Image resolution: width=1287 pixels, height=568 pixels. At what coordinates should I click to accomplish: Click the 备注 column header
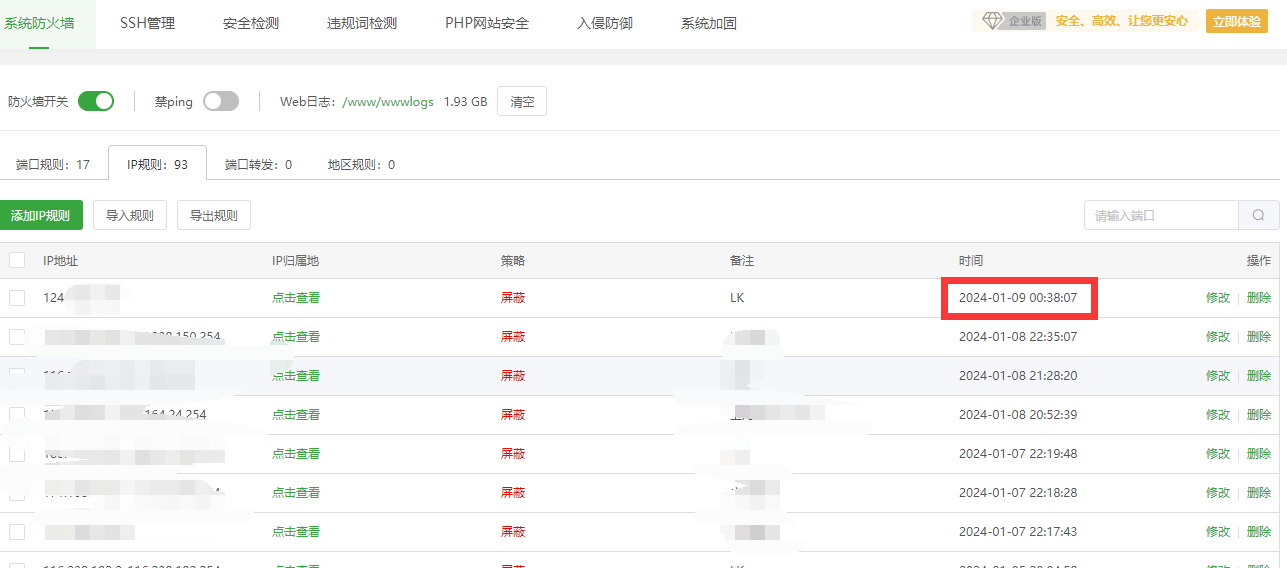[x=742, y=261]
